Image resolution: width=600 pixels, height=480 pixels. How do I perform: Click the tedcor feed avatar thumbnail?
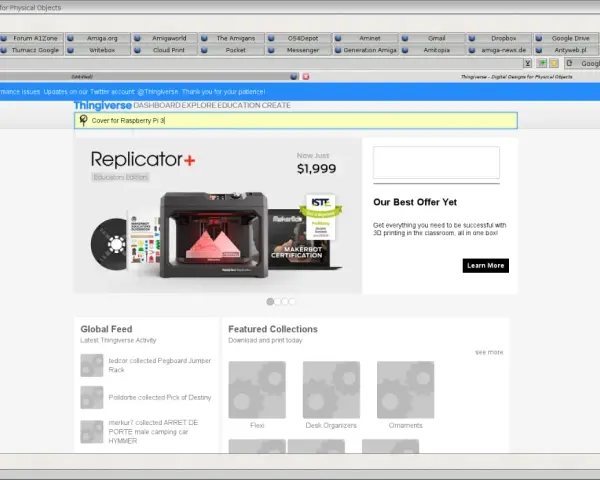[92, 365]
